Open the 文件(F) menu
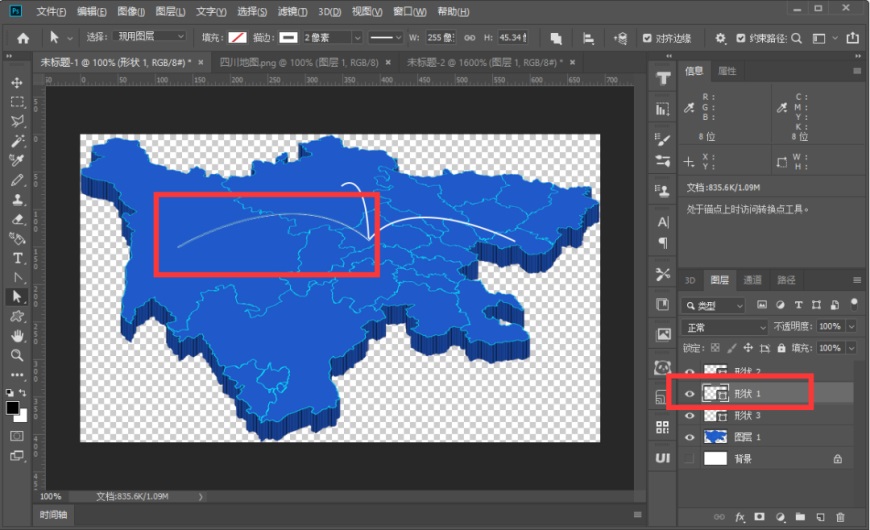 point(51,11)
